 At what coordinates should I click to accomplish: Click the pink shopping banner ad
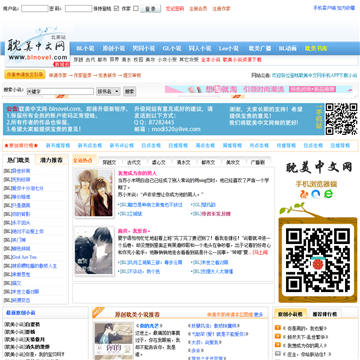point(259,89)
